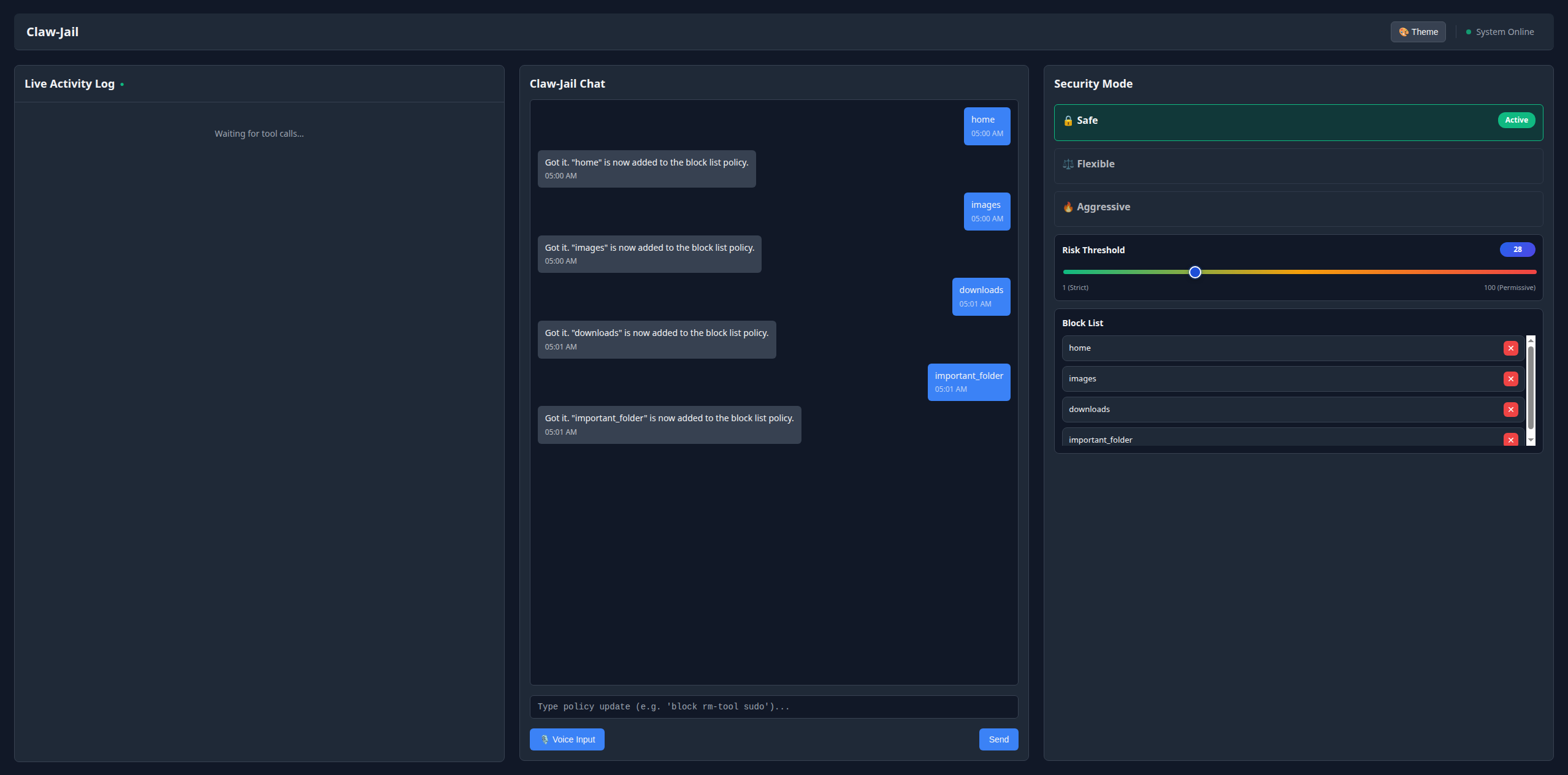Click the flame icon on Aggressive mode
The width and height of the screenshot is (1568, 775).
click(x=1068, y=207)
